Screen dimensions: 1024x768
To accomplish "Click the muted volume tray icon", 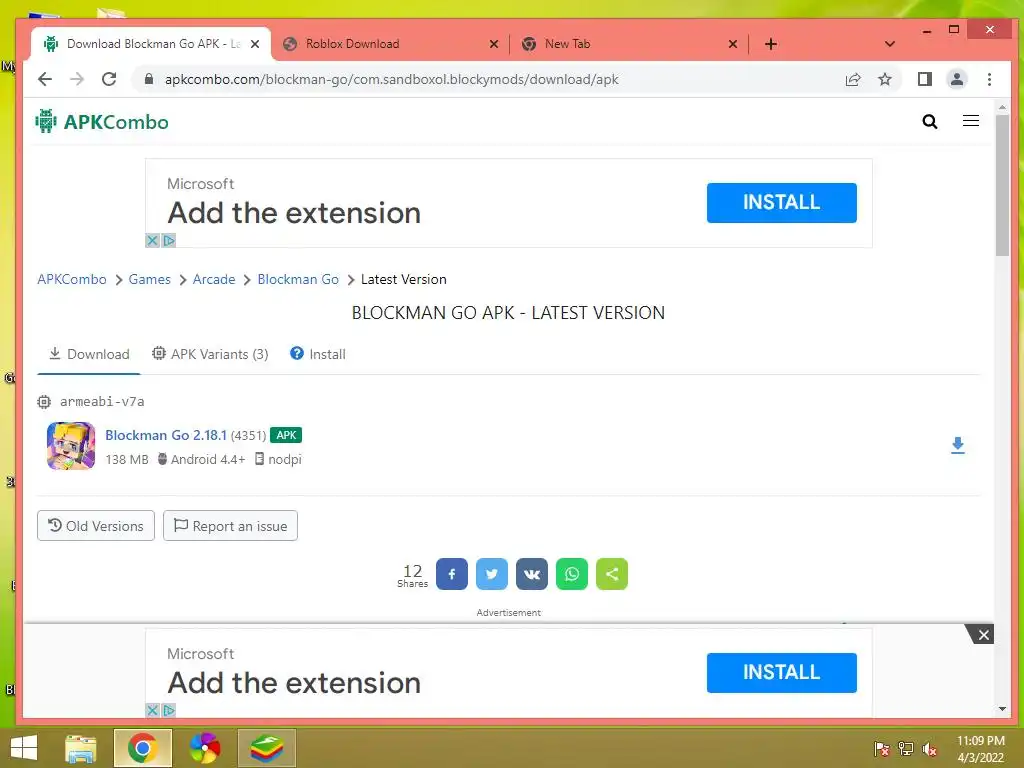I will 929,749.
